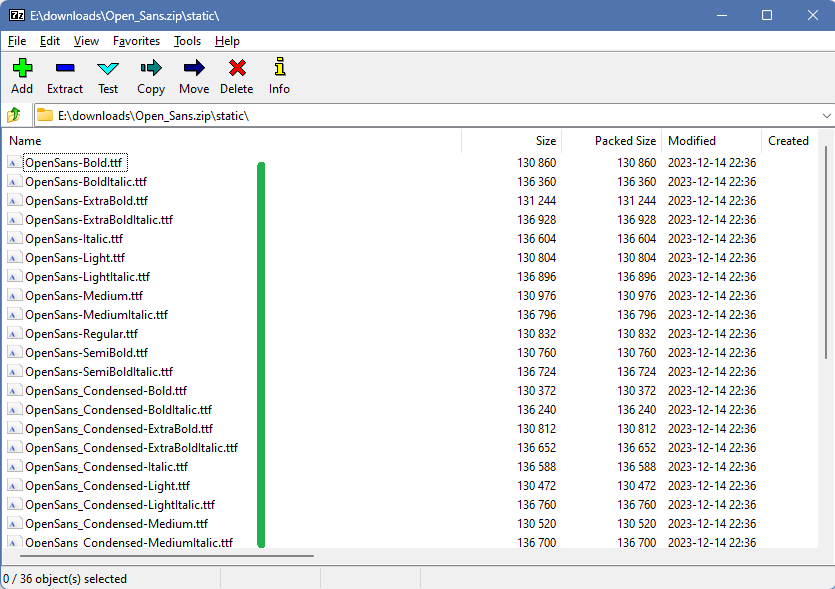Viewport: 835px width, 589px height.
Task: Click packed size value 136 796
Action: click(x=636, y=315)
